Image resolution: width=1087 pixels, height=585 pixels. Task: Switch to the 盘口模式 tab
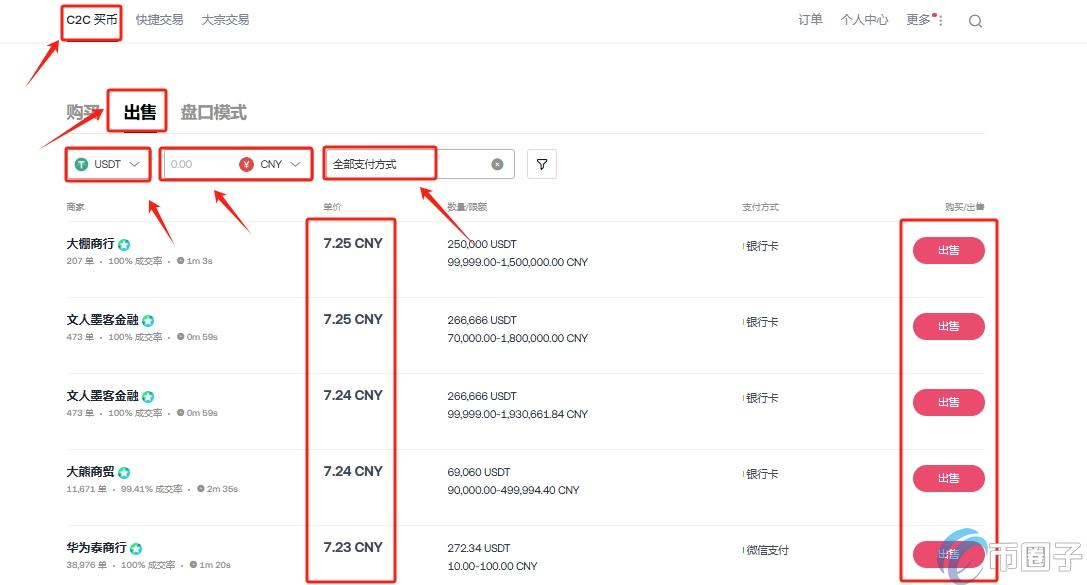click(x=213, y=112)
